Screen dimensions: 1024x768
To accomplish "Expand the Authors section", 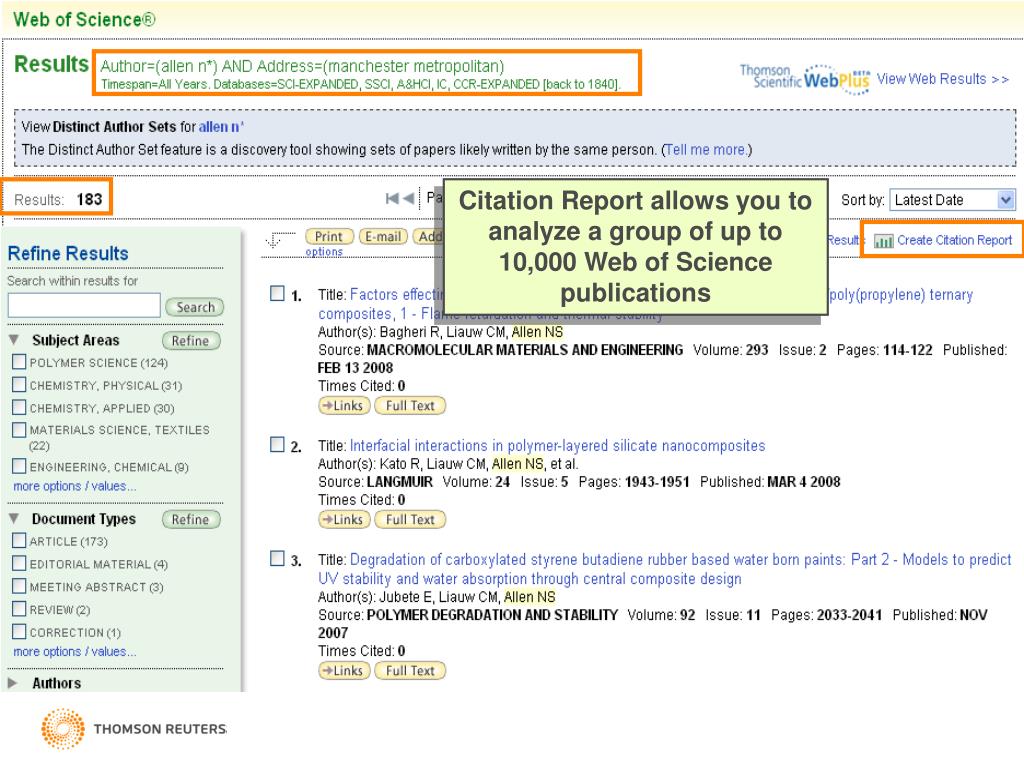I will coord(13,683).
